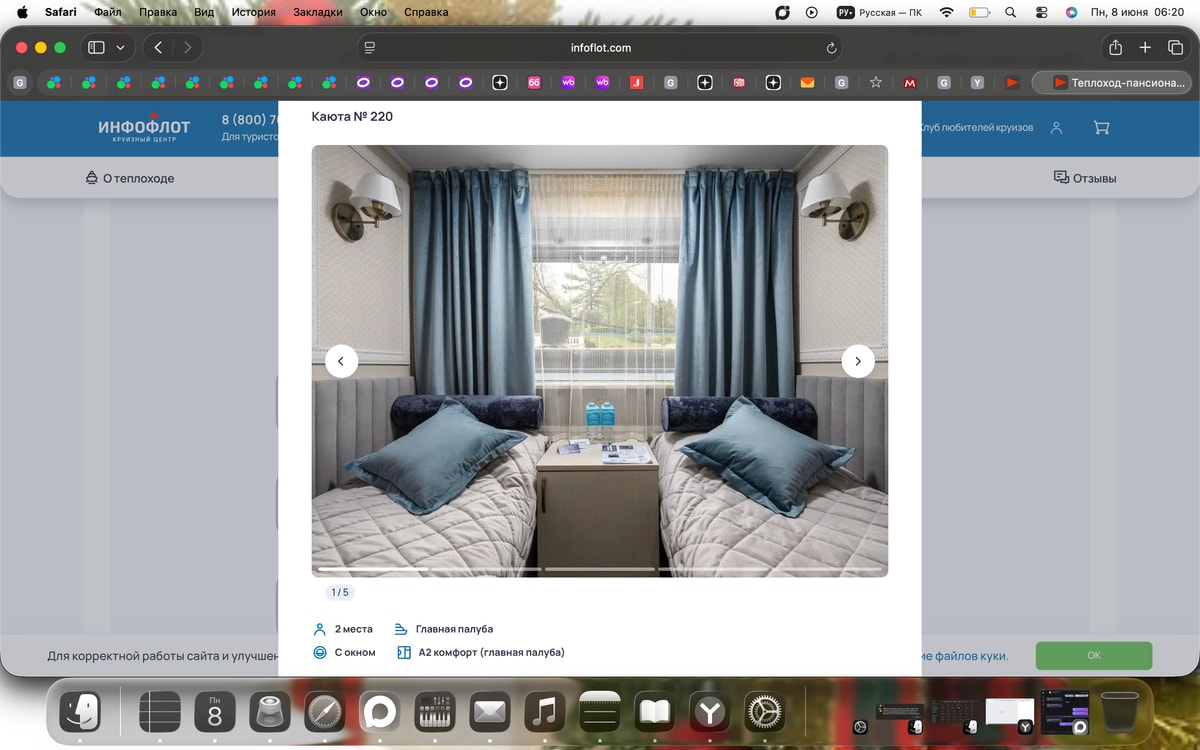The image size is (1200, 750).
Task: Open System Settings gear in Dock
Action: click(765, 713)
